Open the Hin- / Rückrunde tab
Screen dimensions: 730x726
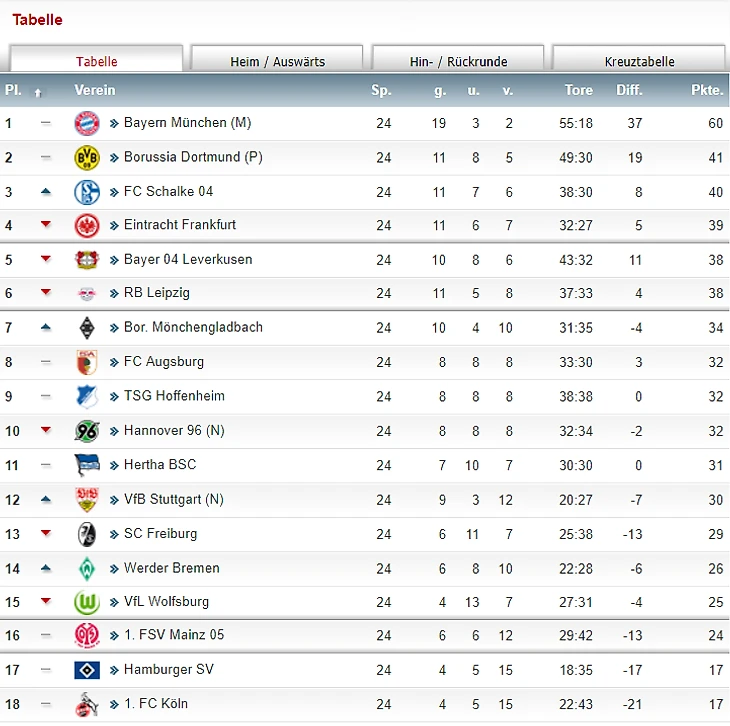[458, 61]
